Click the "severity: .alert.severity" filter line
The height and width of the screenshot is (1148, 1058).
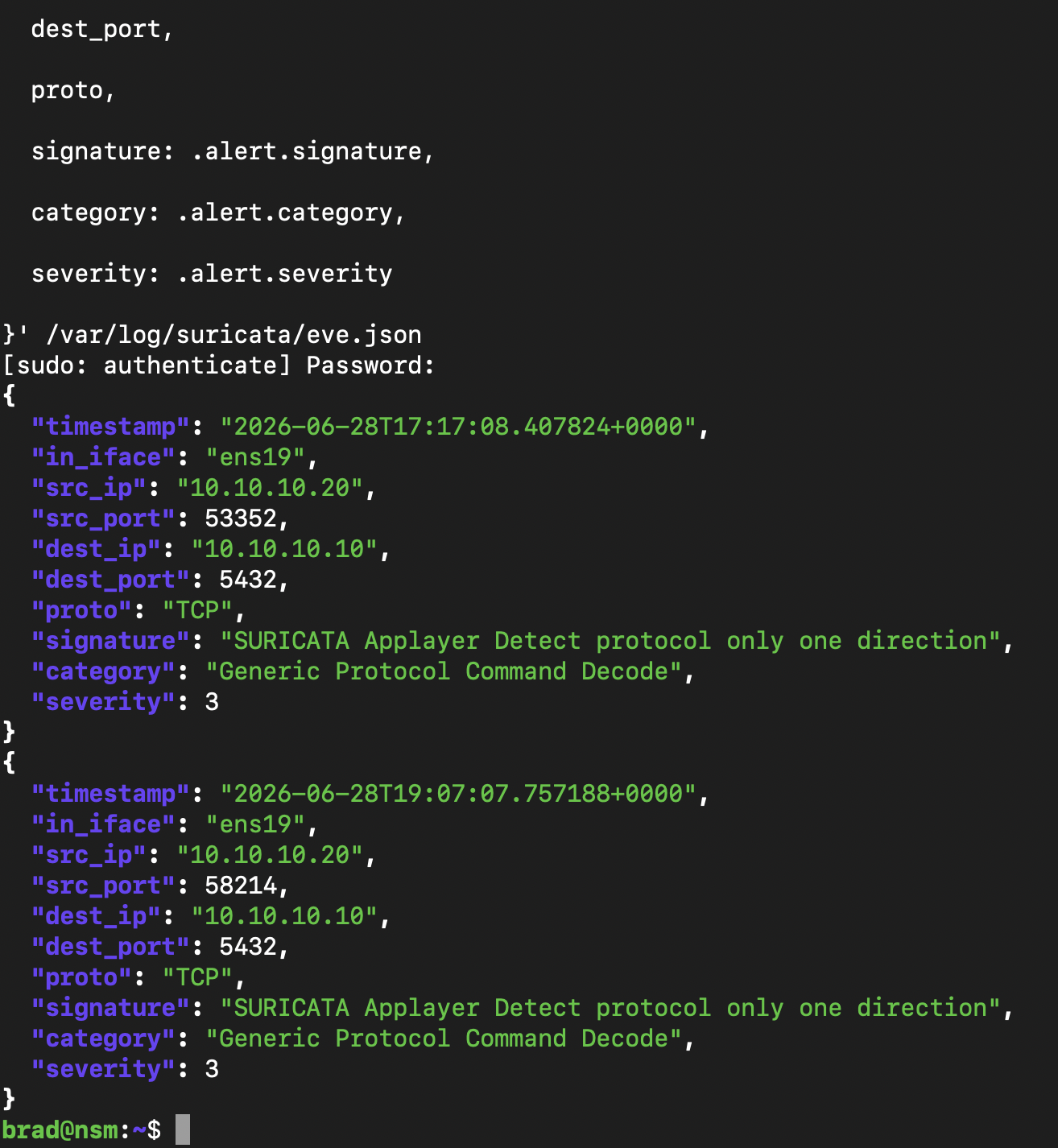pos(212,273)
